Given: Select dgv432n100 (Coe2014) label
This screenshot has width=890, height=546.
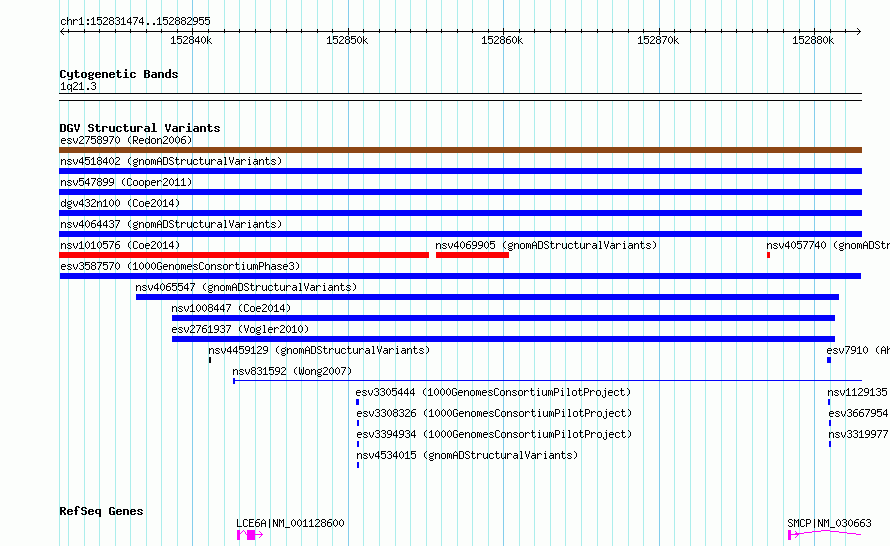Looking at the screenshot, I should click(120, 203).
